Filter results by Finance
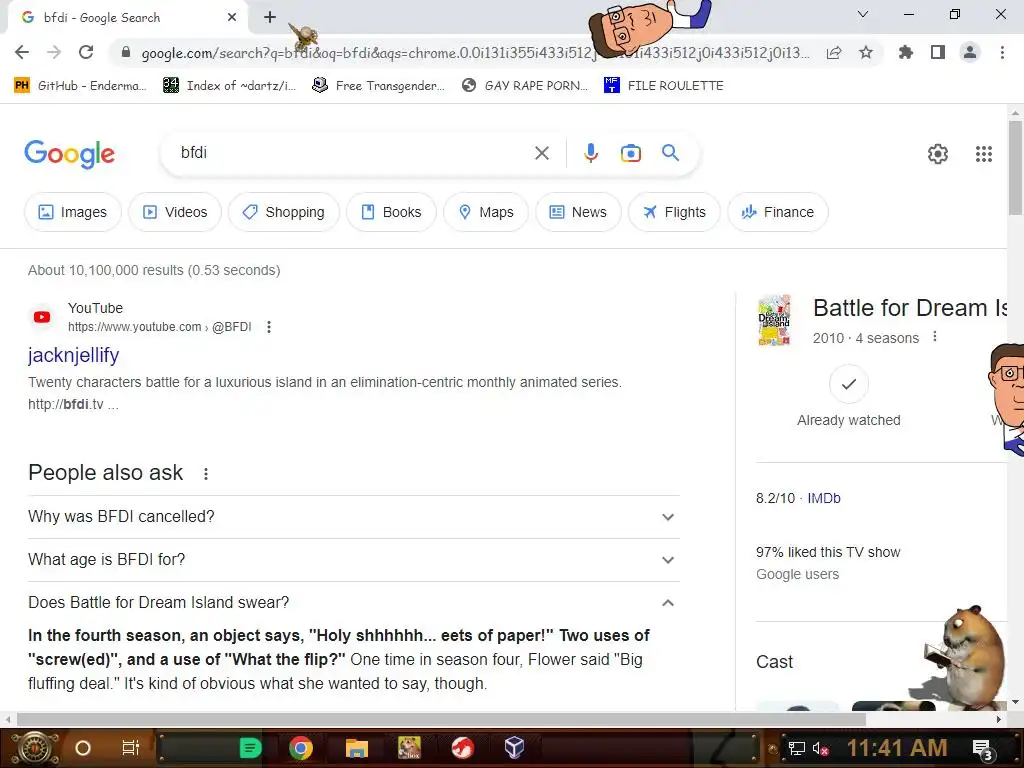 pos(778,212)
